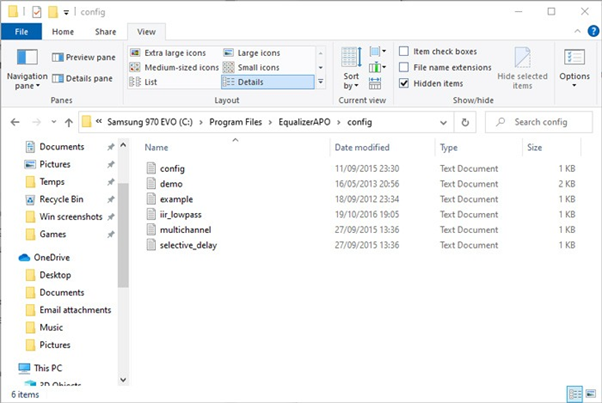Open OneDrive in navigation pane
This screenshot has width=602, height=403.
tap(51, 258)
